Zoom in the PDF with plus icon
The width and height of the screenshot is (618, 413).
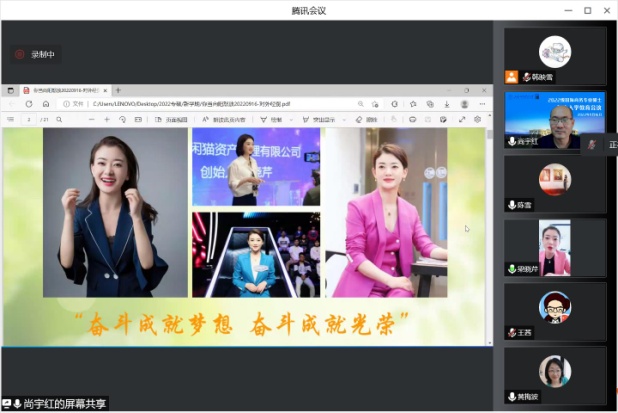pyautogui.click(x=106, y=119)
